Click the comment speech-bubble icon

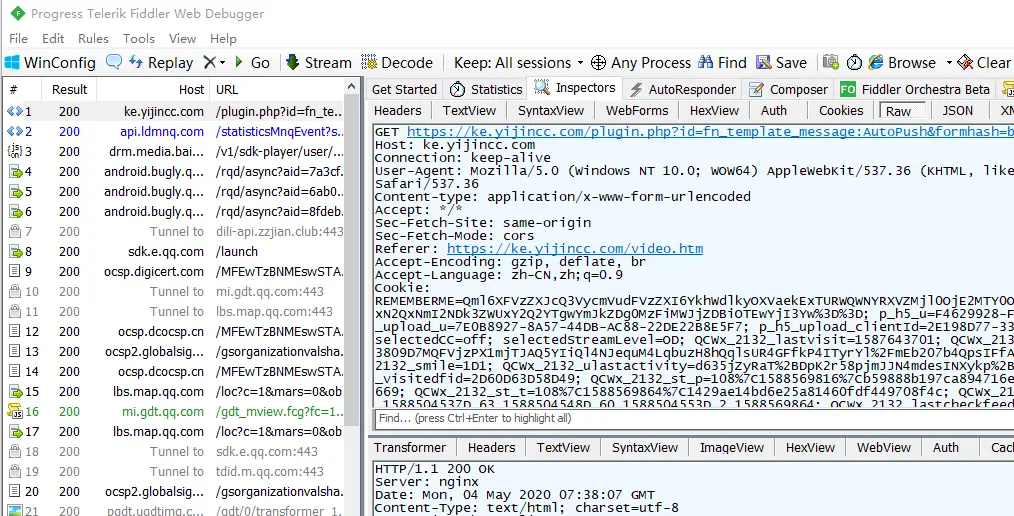coord(114,62)
